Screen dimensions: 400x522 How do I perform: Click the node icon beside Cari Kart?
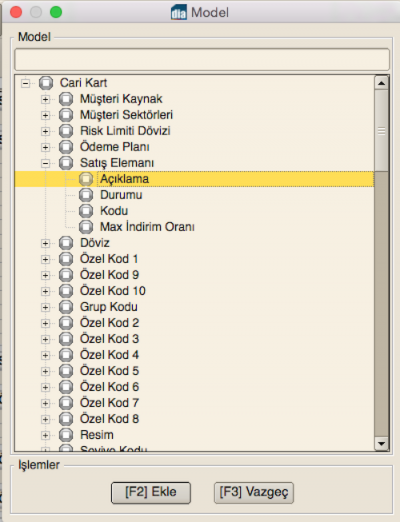[46, 83]
